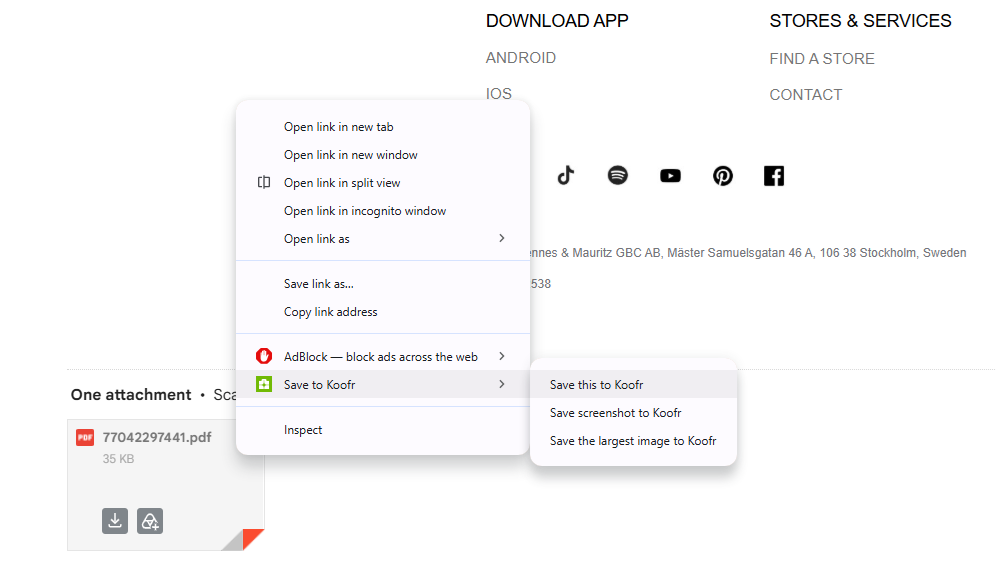Add attachment to Drive icon
Screen dimensions: 996x586
coord(150,521)
